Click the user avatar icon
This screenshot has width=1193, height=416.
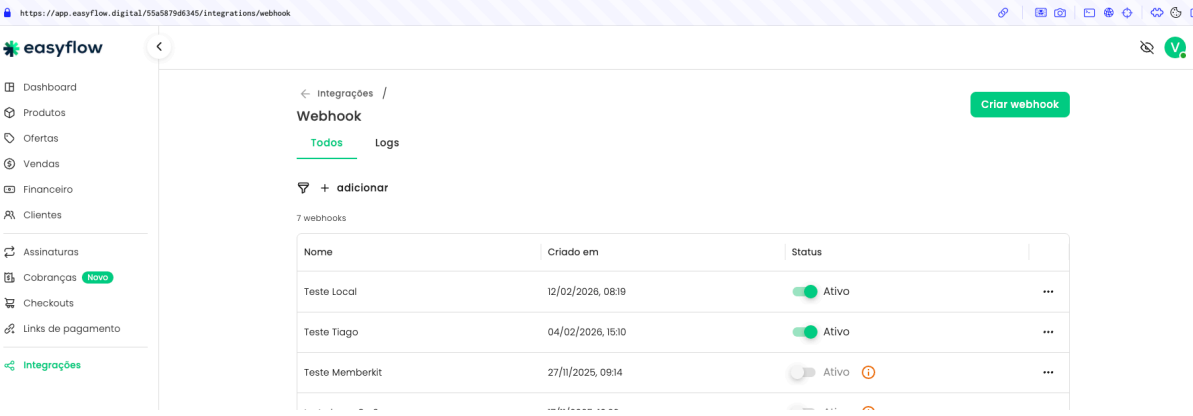(x=1174, y=47)
